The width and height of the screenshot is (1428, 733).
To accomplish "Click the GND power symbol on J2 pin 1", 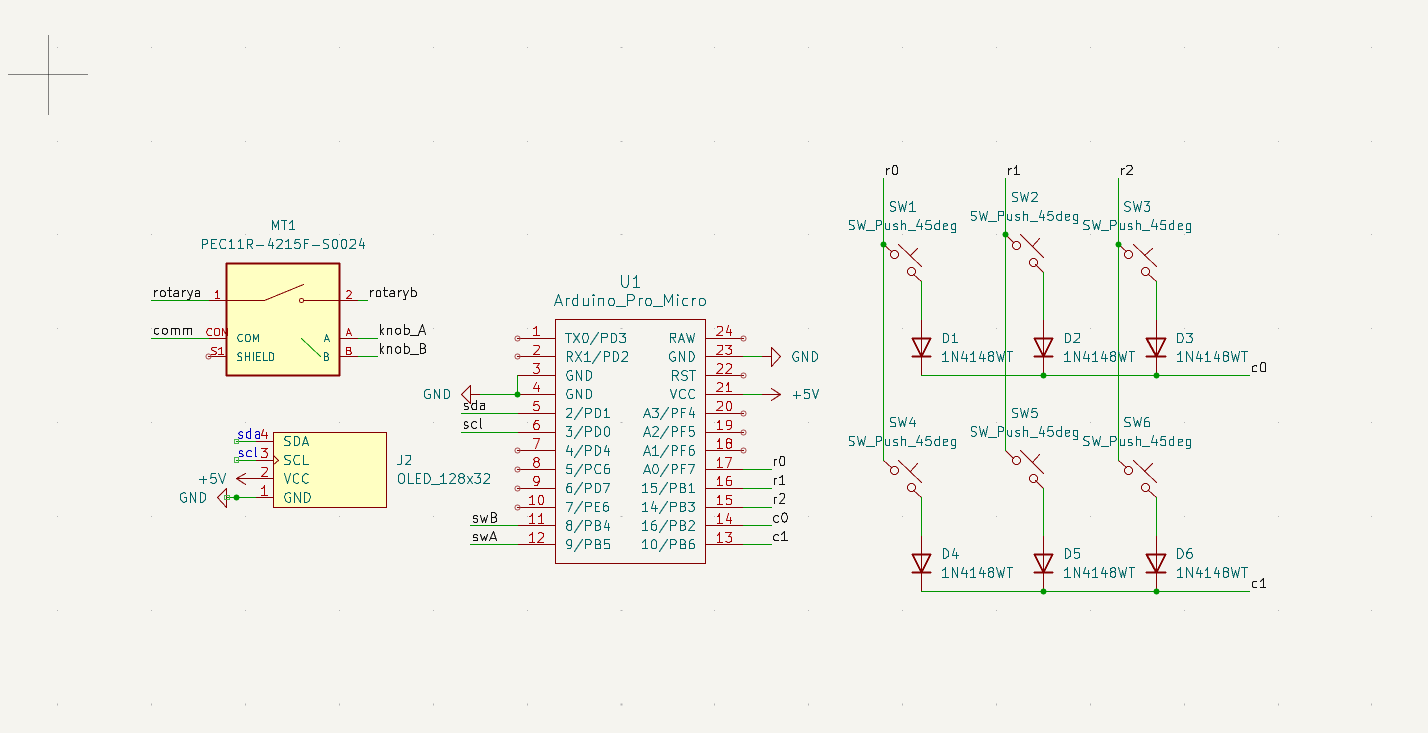I will [x=221, y=497].
